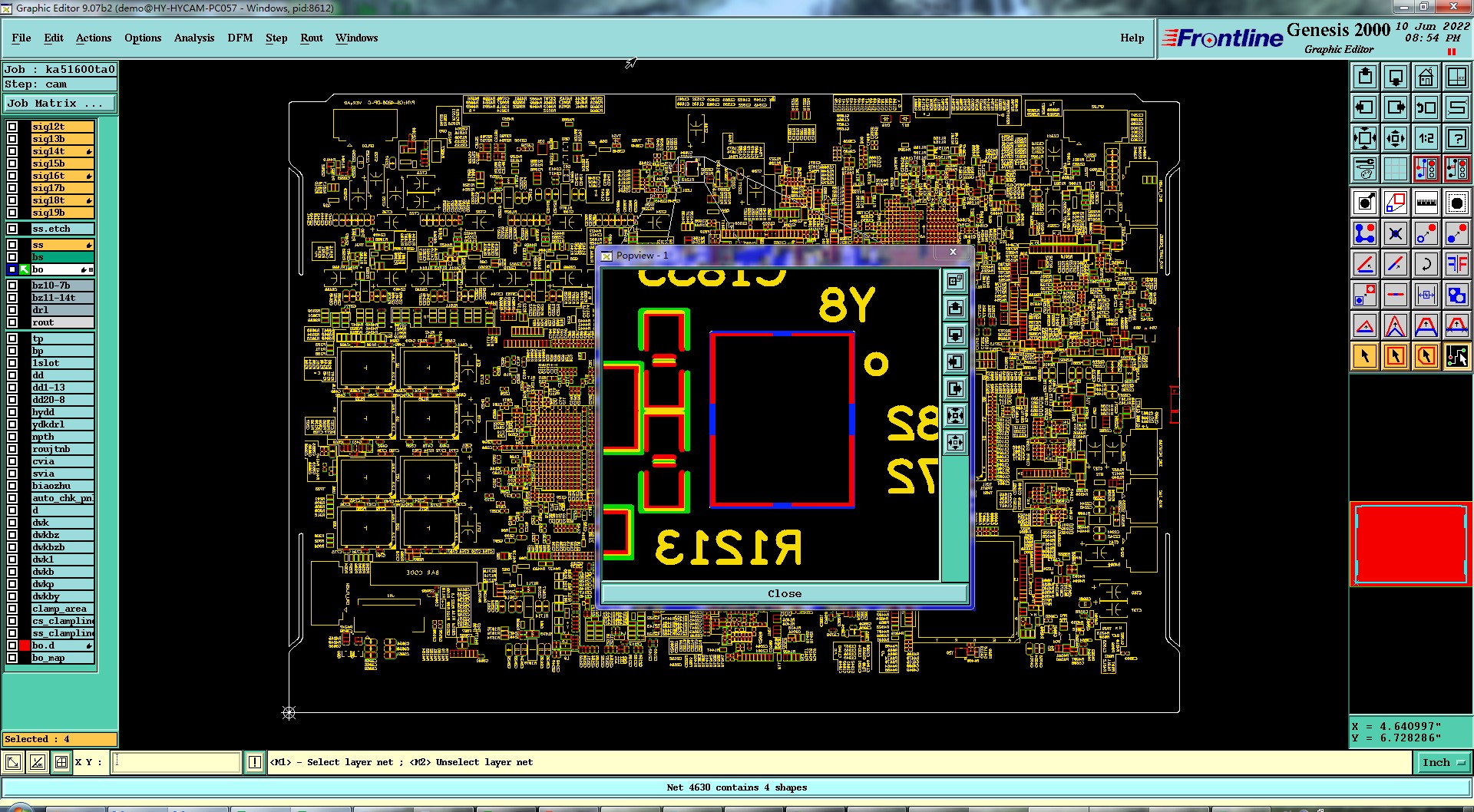Image resolution: width=1474 pixels, height=812 pixels.
Task: Click the wrench and palette display settings icon
Action: tap(1365, 168)
